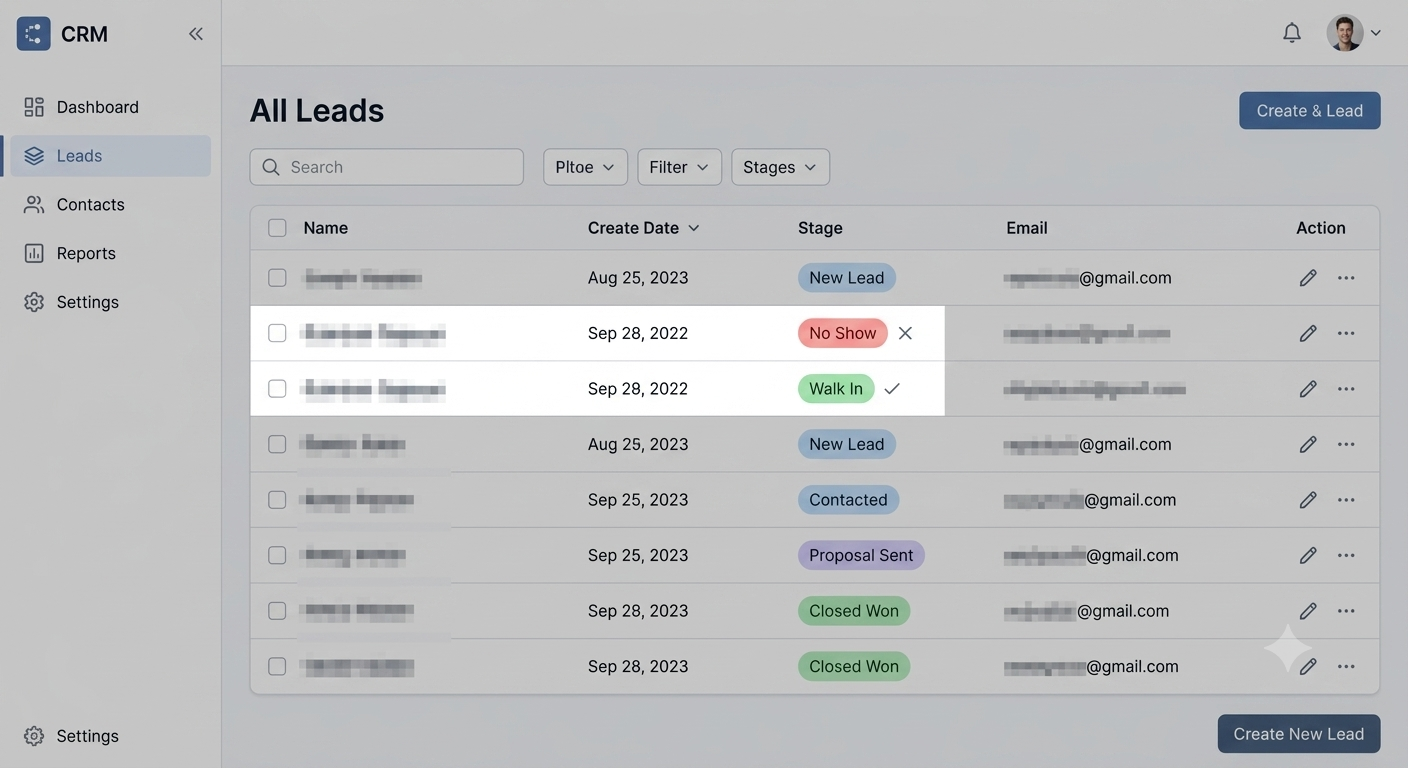This screenshot has width=1408, height=768.
Task: Edit the Contacted lead with the pencil
Action: (x=1308, y=500)
